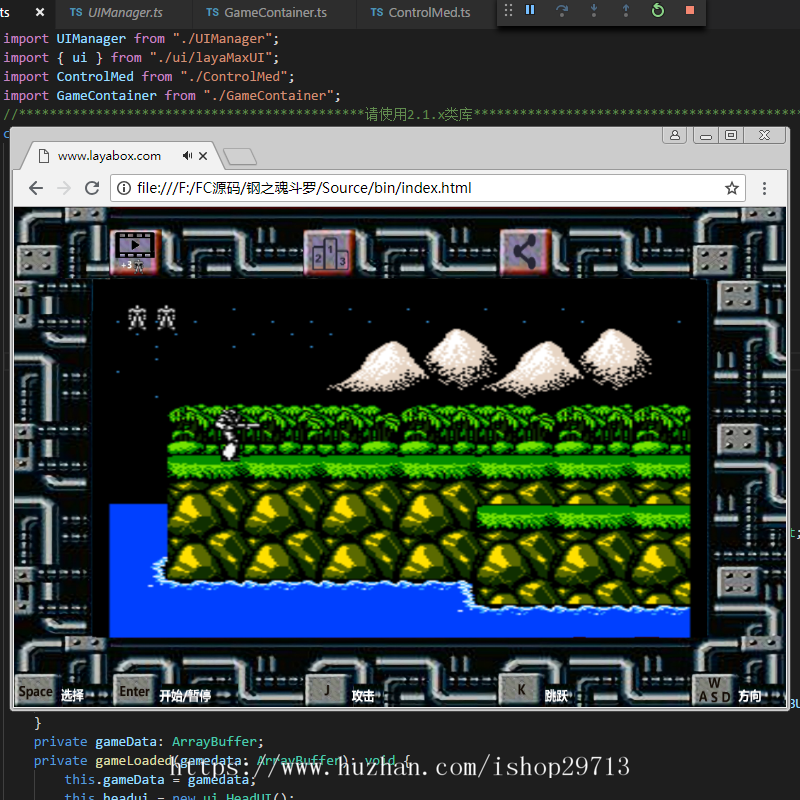Click the address bar showing index.html
Viewport: 800px width, 800px height.
click(x=420, y=188)
